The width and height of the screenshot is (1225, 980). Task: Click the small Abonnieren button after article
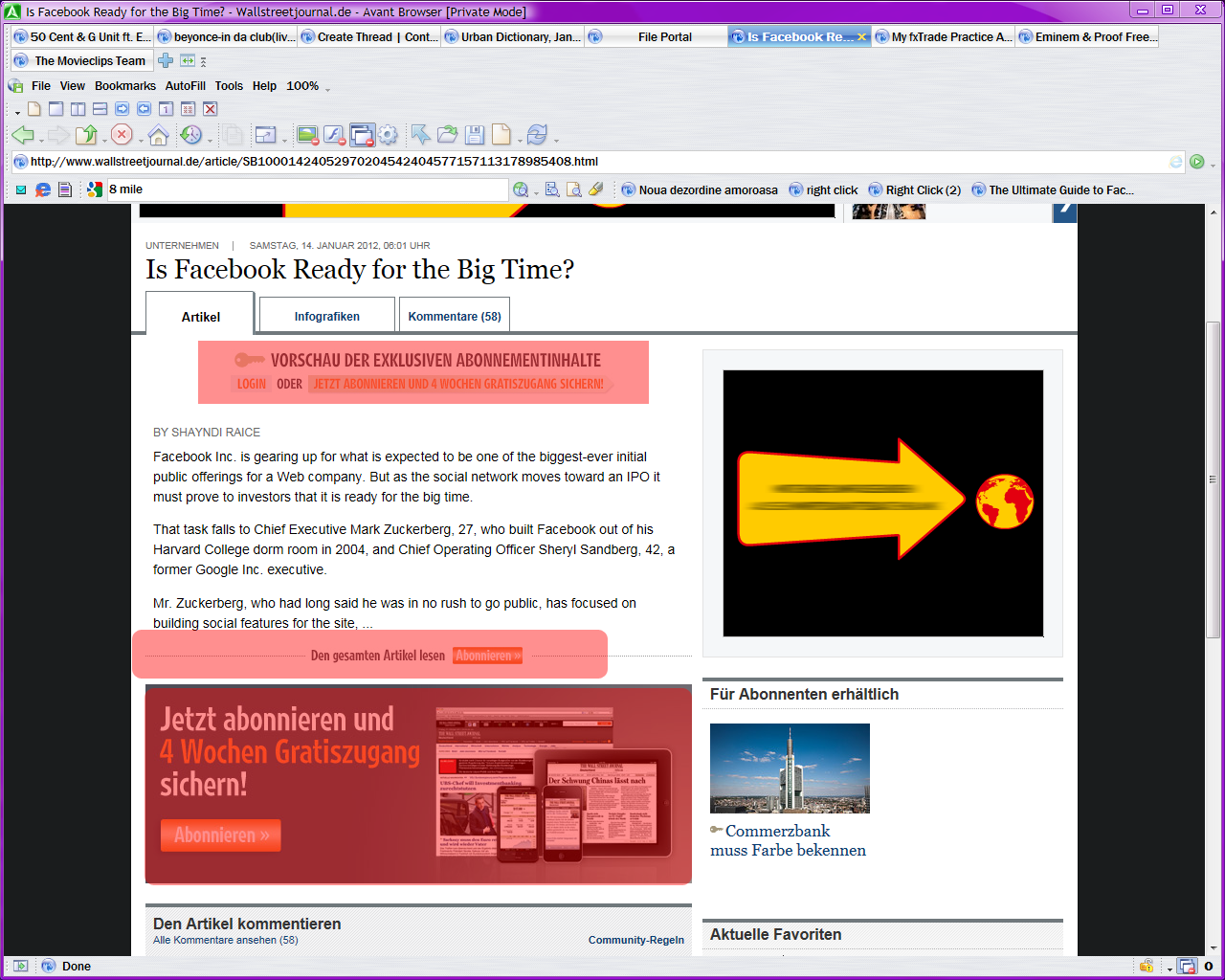pyautogui.click(x=487, y=656)
